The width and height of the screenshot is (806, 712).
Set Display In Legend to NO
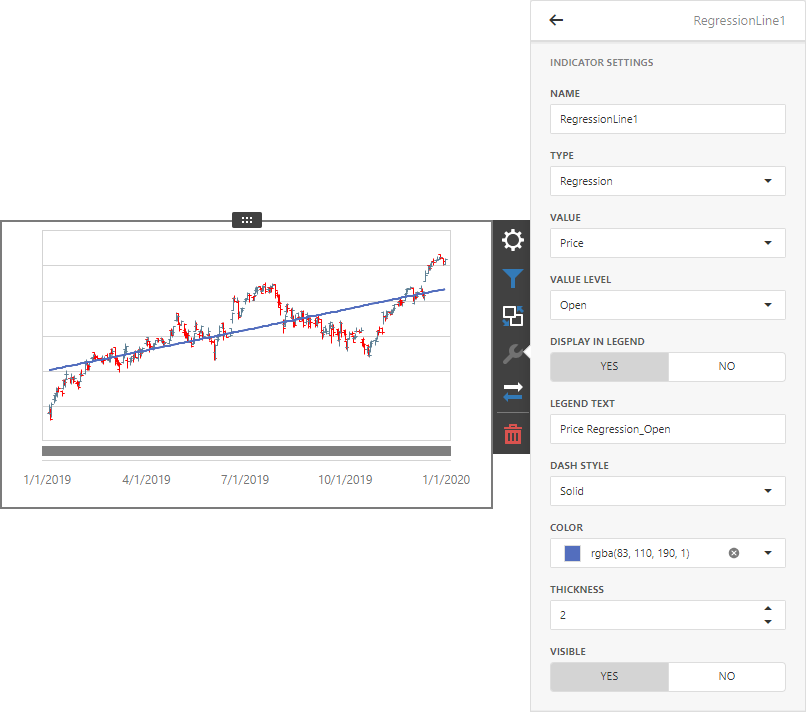[x=727, y=367]
